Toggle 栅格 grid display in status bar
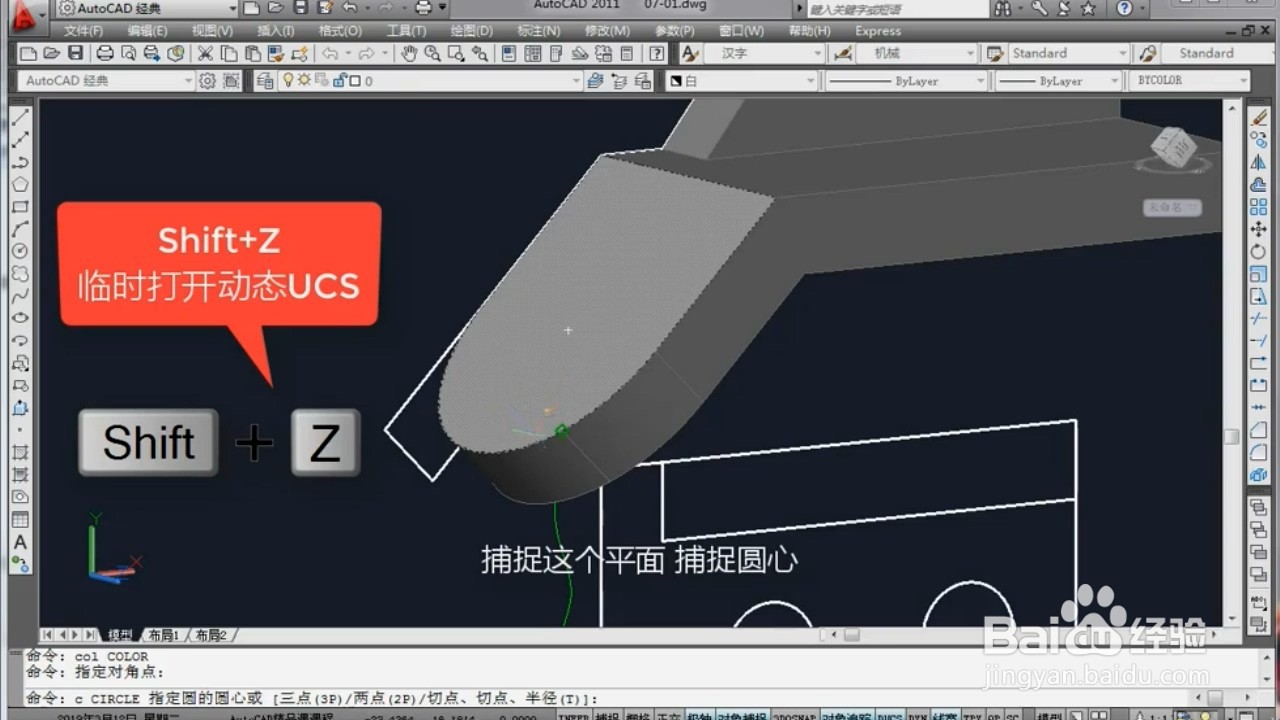 637,715
